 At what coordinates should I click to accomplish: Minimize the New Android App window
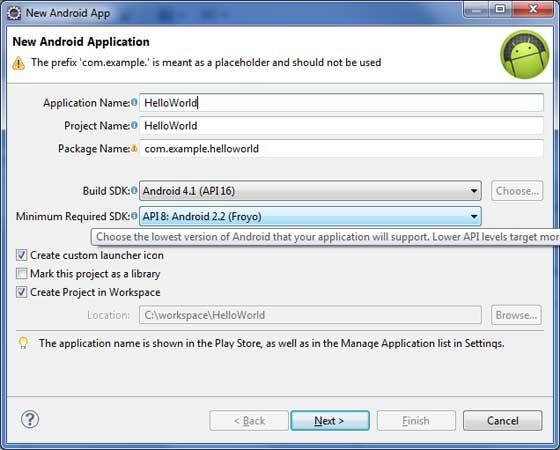tap(476, 9)
